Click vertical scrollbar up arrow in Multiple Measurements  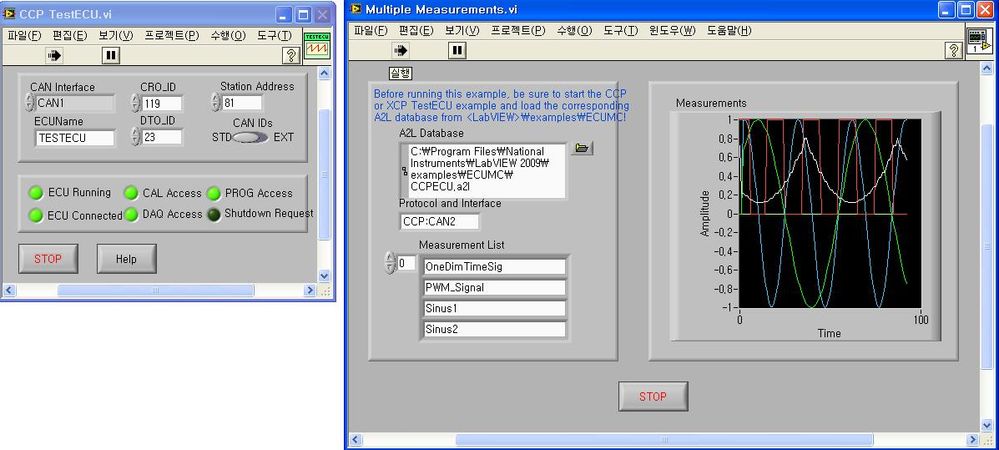click(989, 68)
